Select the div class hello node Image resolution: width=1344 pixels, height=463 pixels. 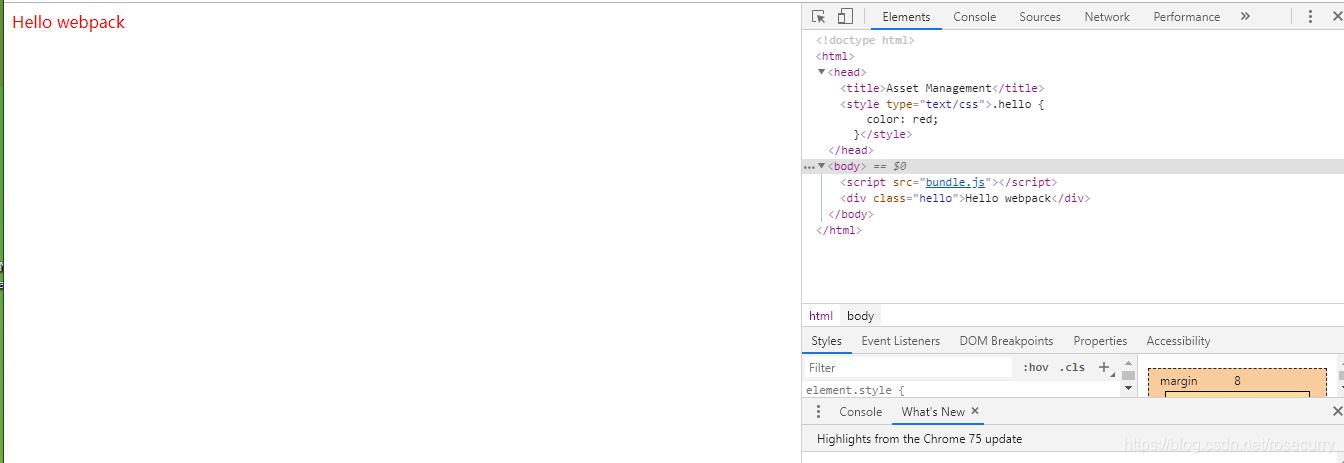(965, 198)
